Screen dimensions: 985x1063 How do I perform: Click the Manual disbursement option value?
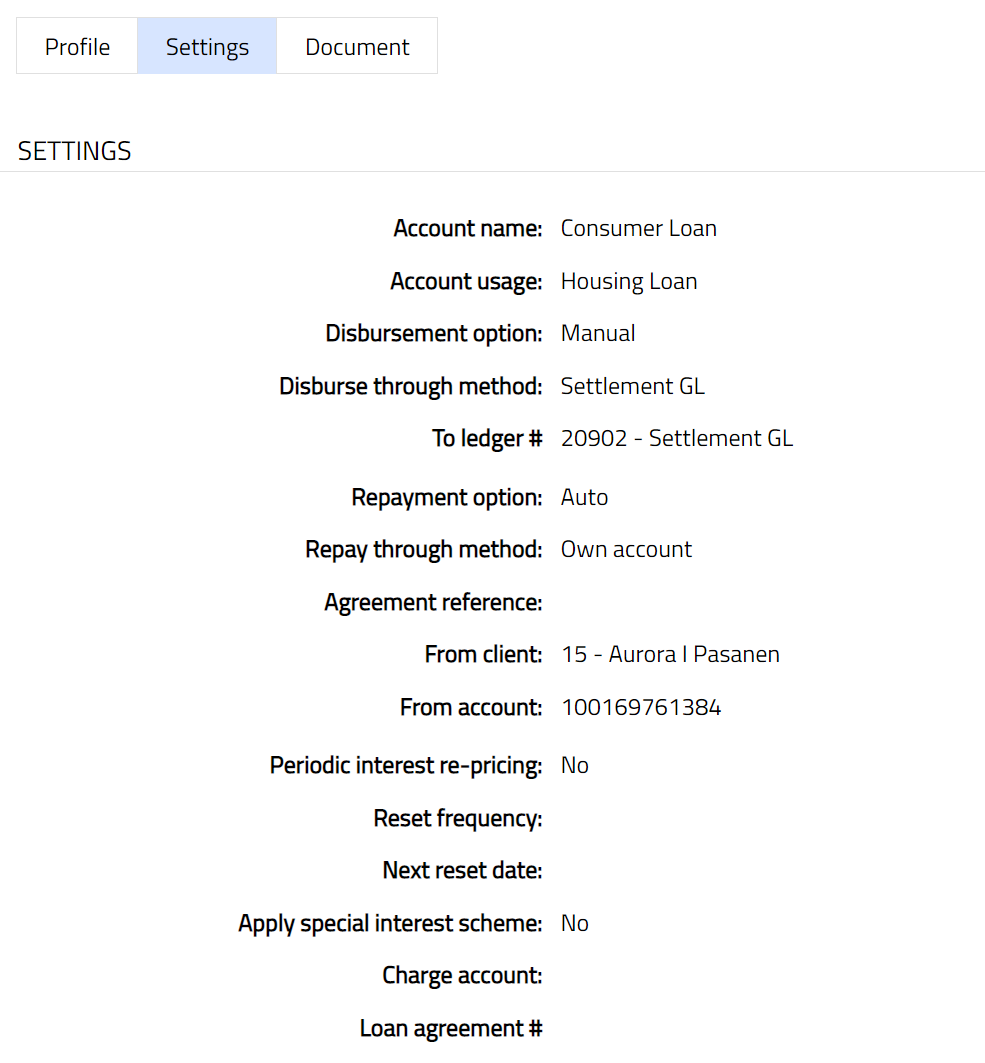(x=597, y=333)
